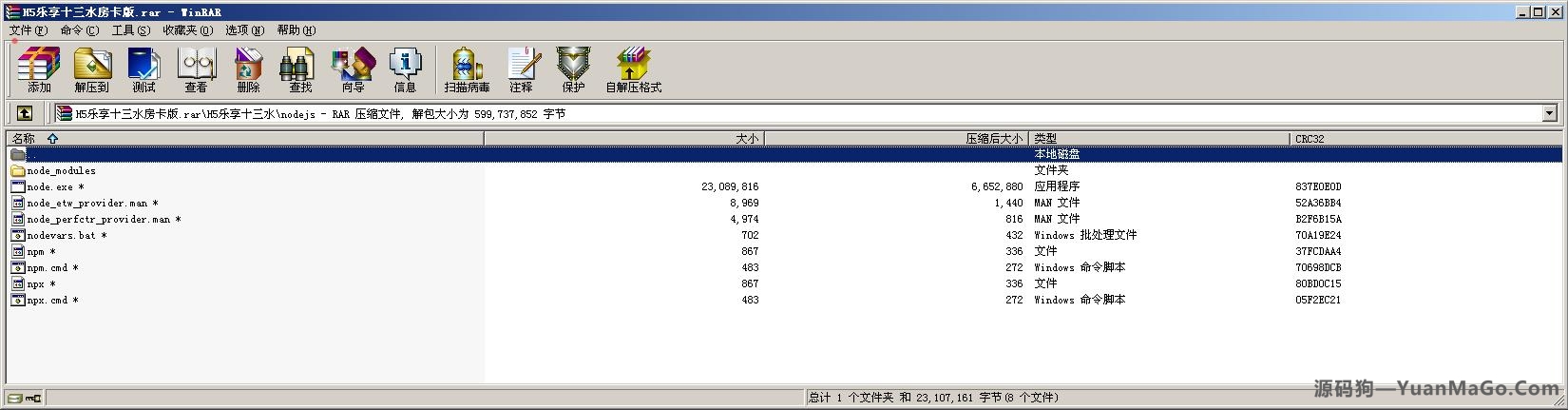
Task: Open the 文件(F) menu
Action: click(28, 30)
